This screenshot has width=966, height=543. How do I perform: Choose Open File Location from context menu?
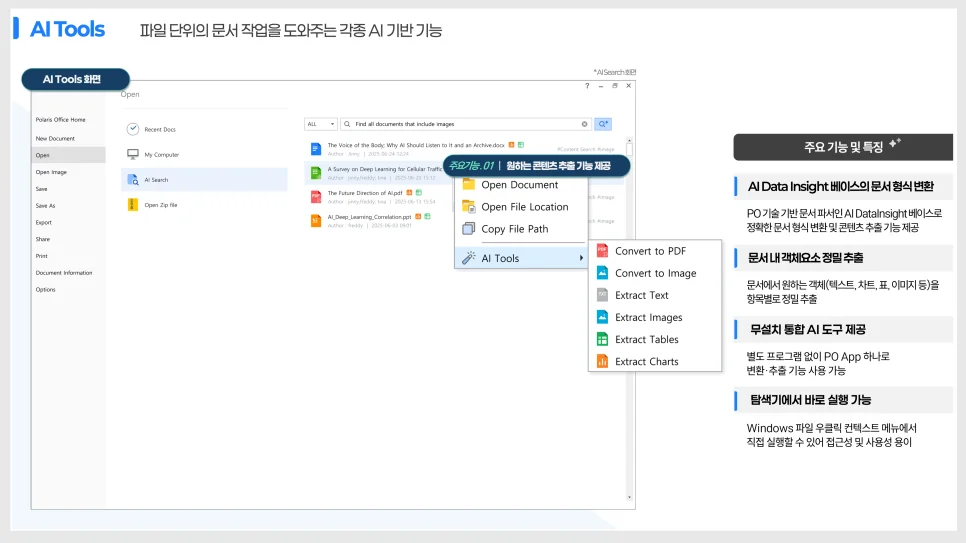click(x=521, y=206)
